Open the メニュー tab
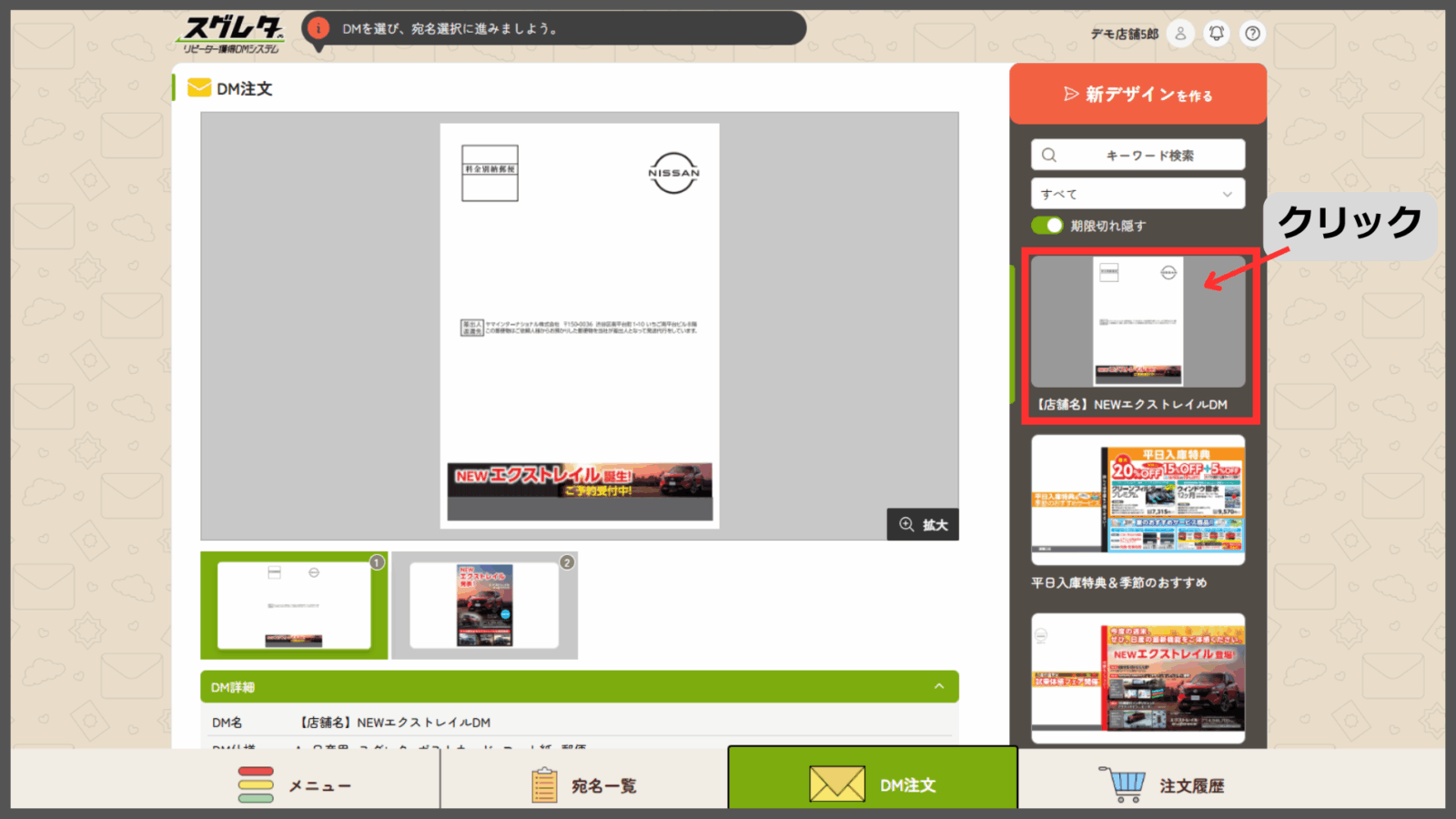Screen dimensions: 1456x819 296,785
